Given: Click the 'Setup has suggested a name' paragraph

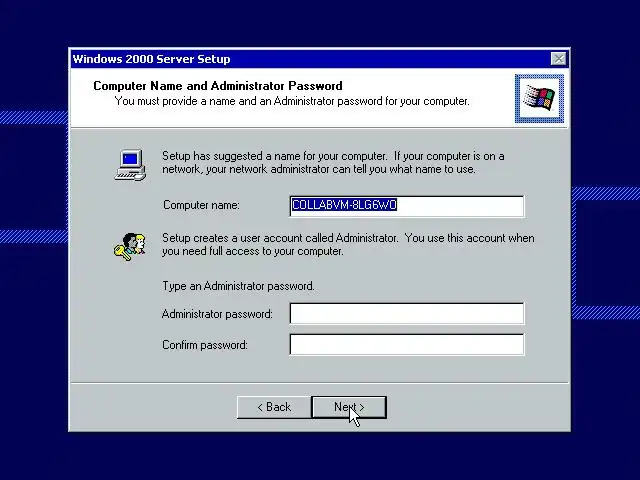Looking at the screenshot, I should 333,162.
